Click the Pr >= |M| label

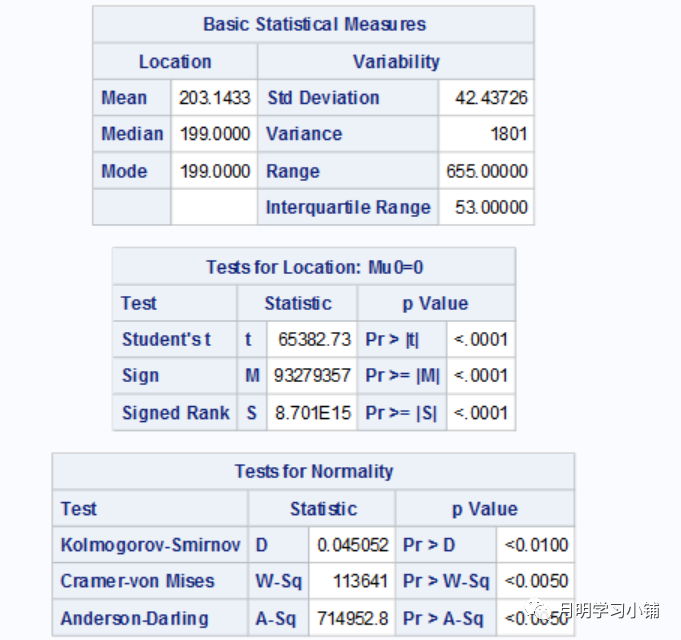pyautogui.click(x=403, y=376)
